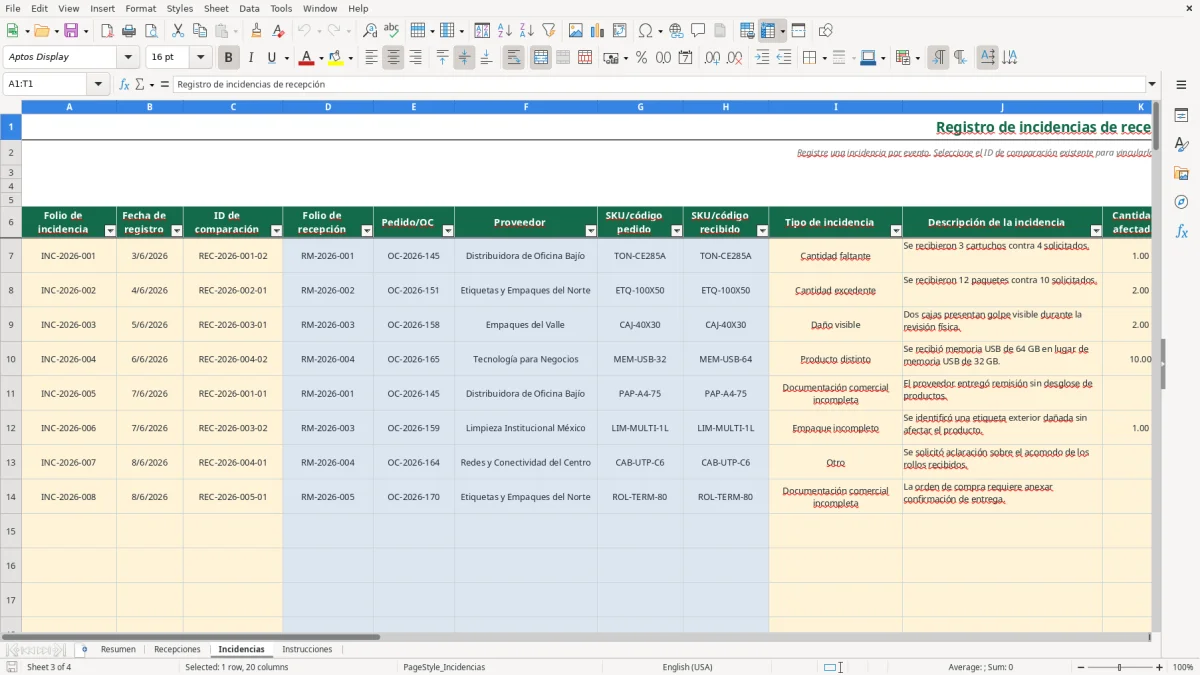Click the Sort dialog icon
Viewport: 1200px width, 675px height.
click(482, 31)
